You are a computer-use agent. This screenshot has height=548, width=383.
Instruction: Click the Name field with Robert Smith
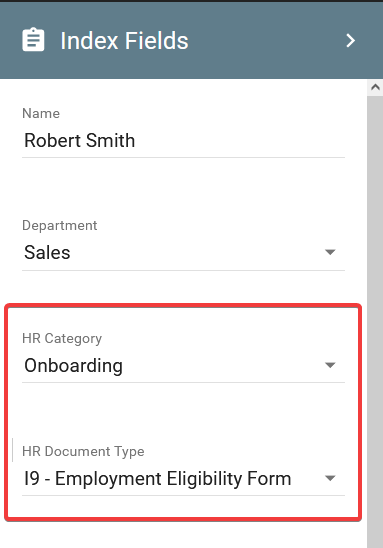coord(183,140)
